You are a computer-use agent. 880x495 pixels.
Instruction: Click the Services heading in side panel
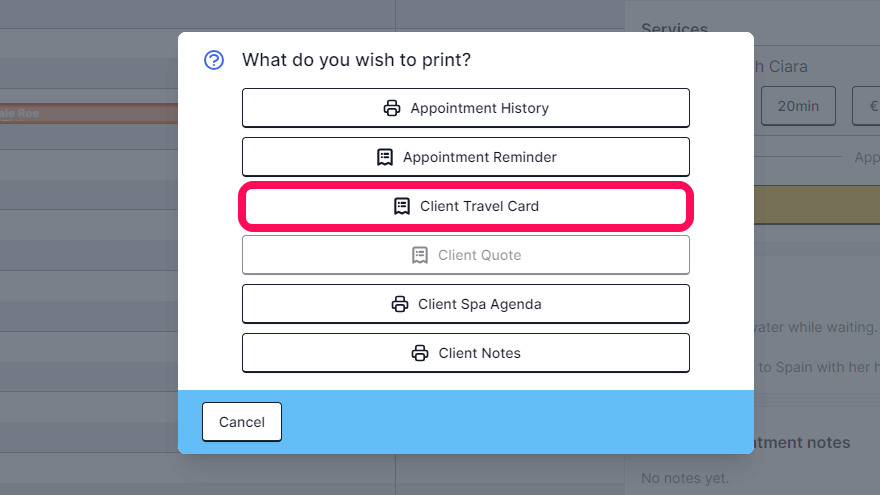click(674, 29)
